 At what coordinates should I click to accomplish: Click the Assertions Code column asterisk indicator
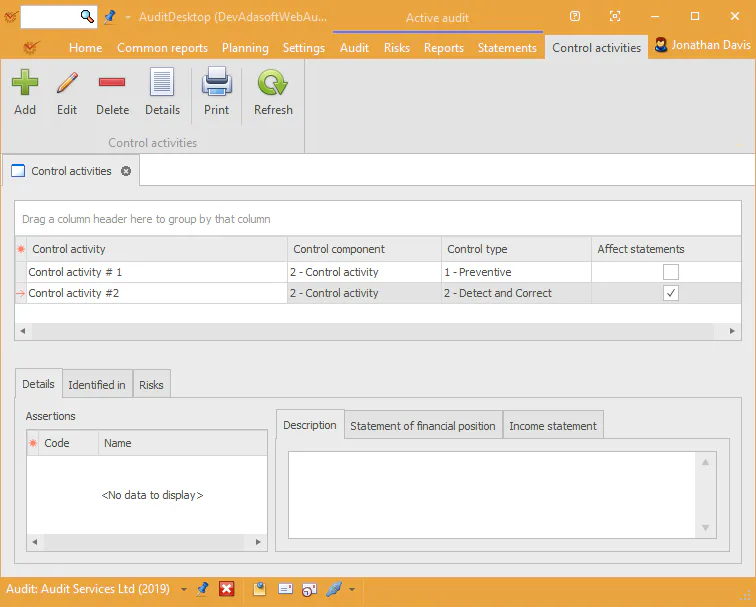pos(33,443)
